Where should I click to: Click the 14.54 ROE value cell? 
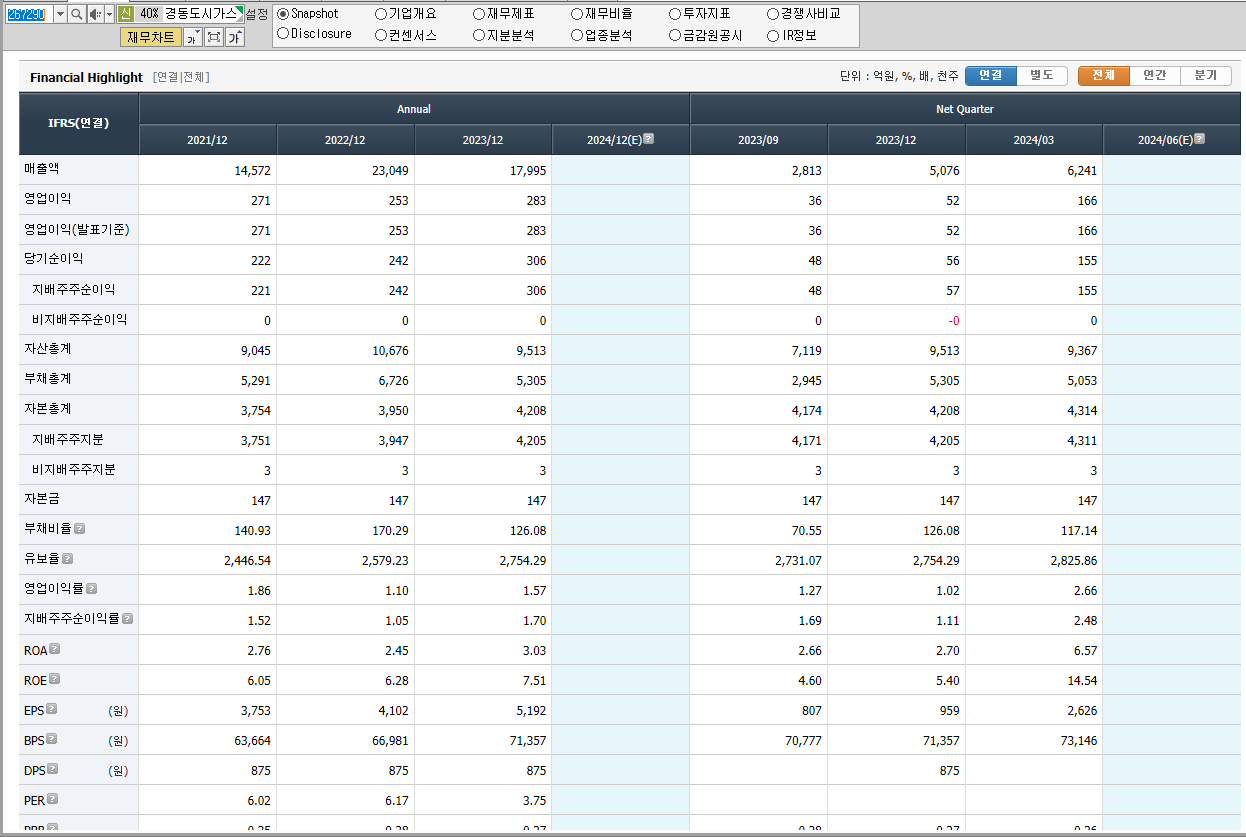(x=1034, y=680)
